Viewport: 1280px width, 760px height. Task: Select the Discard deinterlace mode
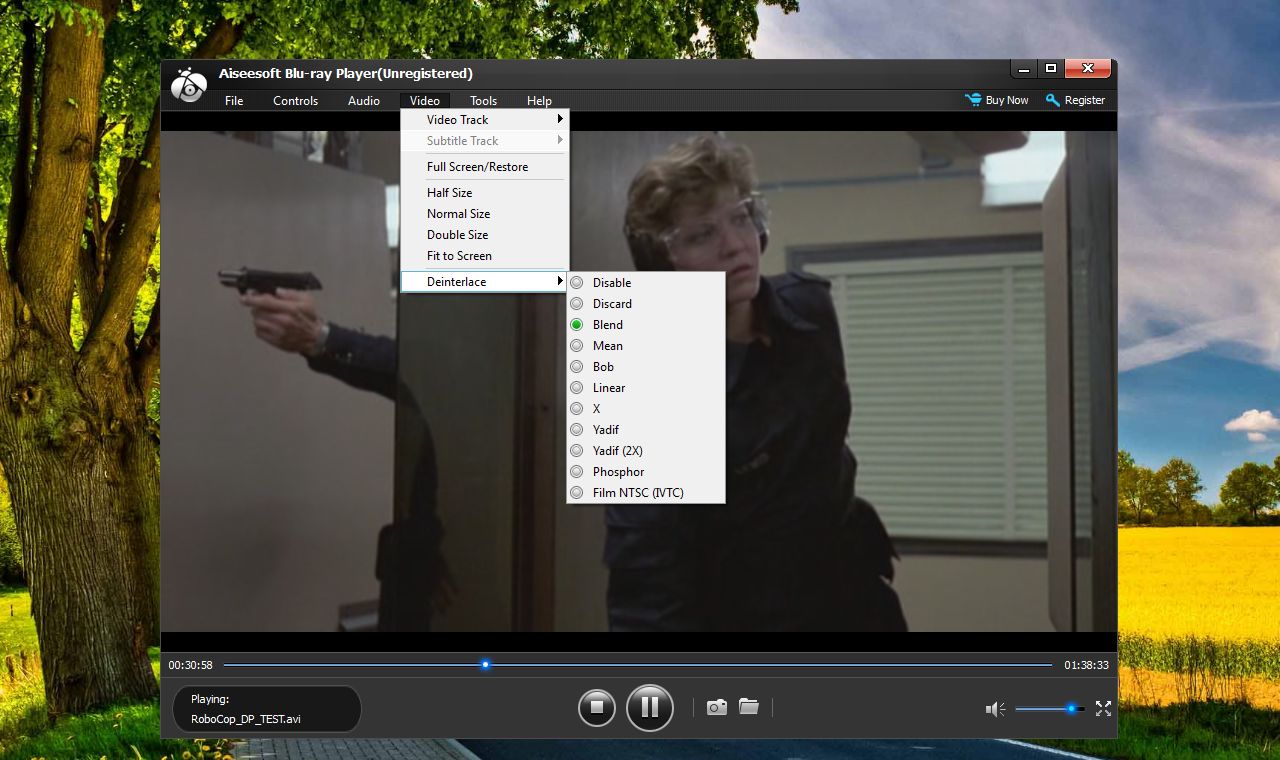click(x=646, y=304)
